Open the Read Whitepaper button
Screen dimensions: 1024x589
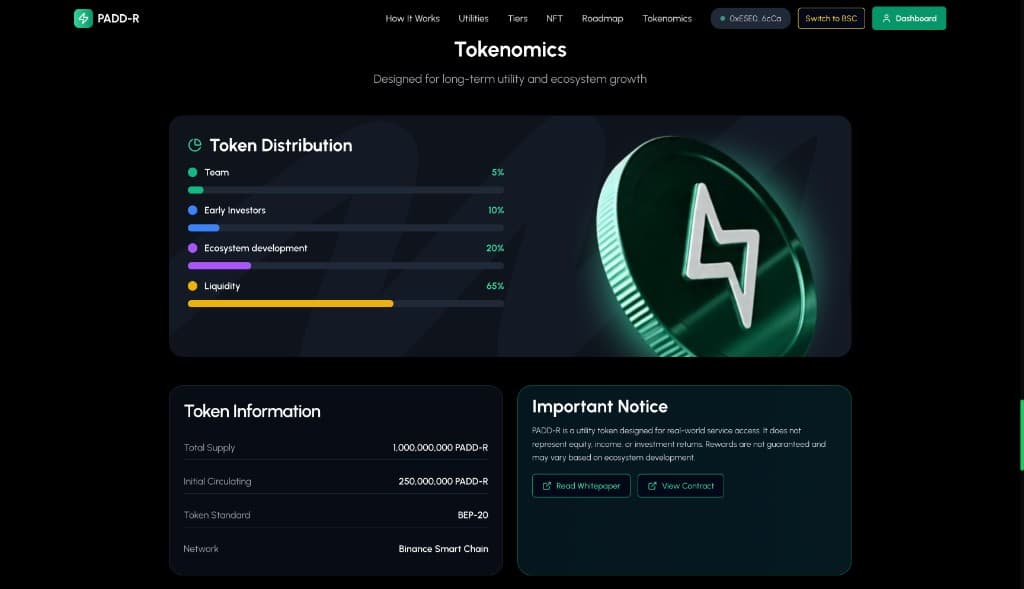click(580, 486)
